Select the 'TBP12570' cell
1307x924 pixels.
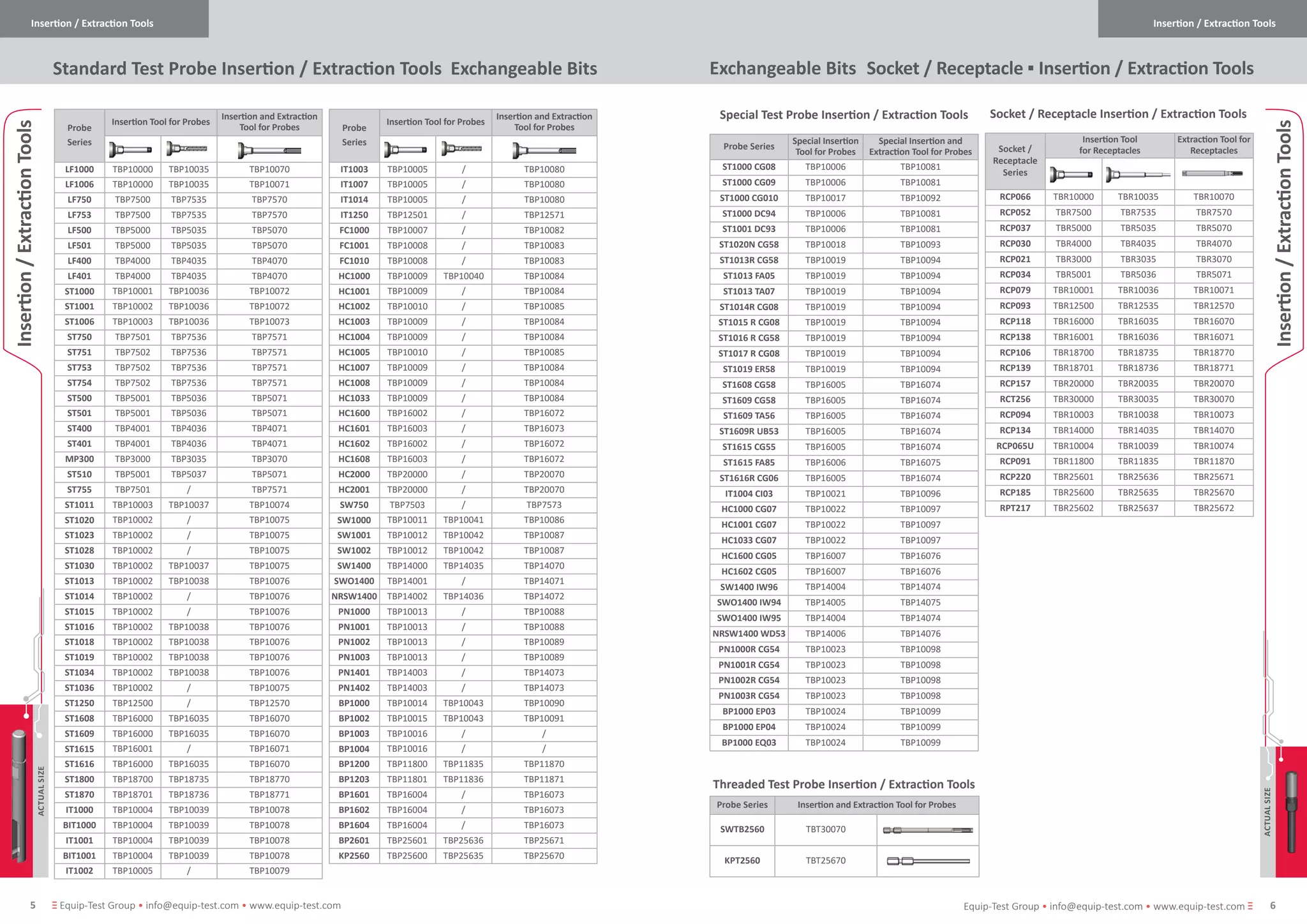pyautogui.click(x=269, y=703)
